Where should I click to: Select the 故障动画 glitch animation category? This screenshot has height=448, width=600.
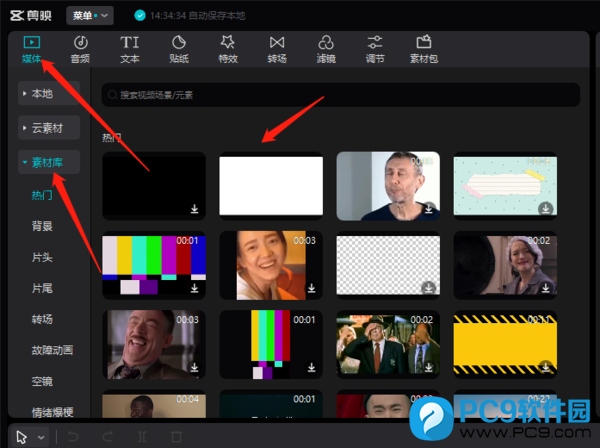point(52,350)
